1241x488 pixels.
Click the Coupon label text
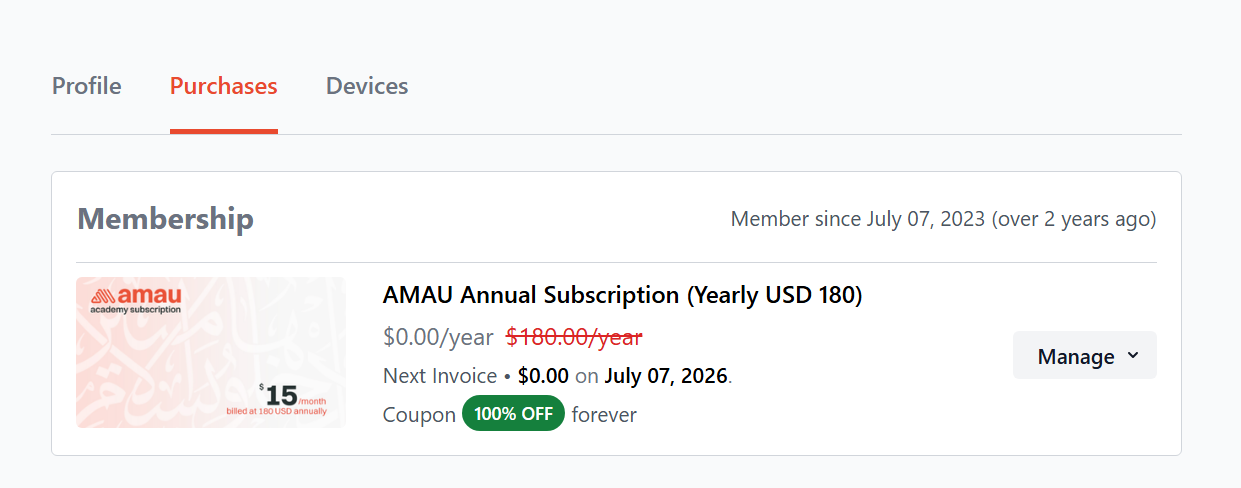click(419, 414)
